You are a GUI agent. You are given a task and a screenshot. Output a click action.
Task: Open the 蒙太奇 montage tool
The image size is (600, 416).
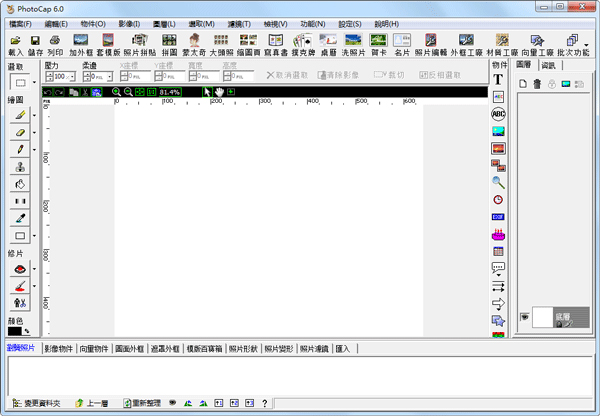pyautogui.click(x=194, y=45)
